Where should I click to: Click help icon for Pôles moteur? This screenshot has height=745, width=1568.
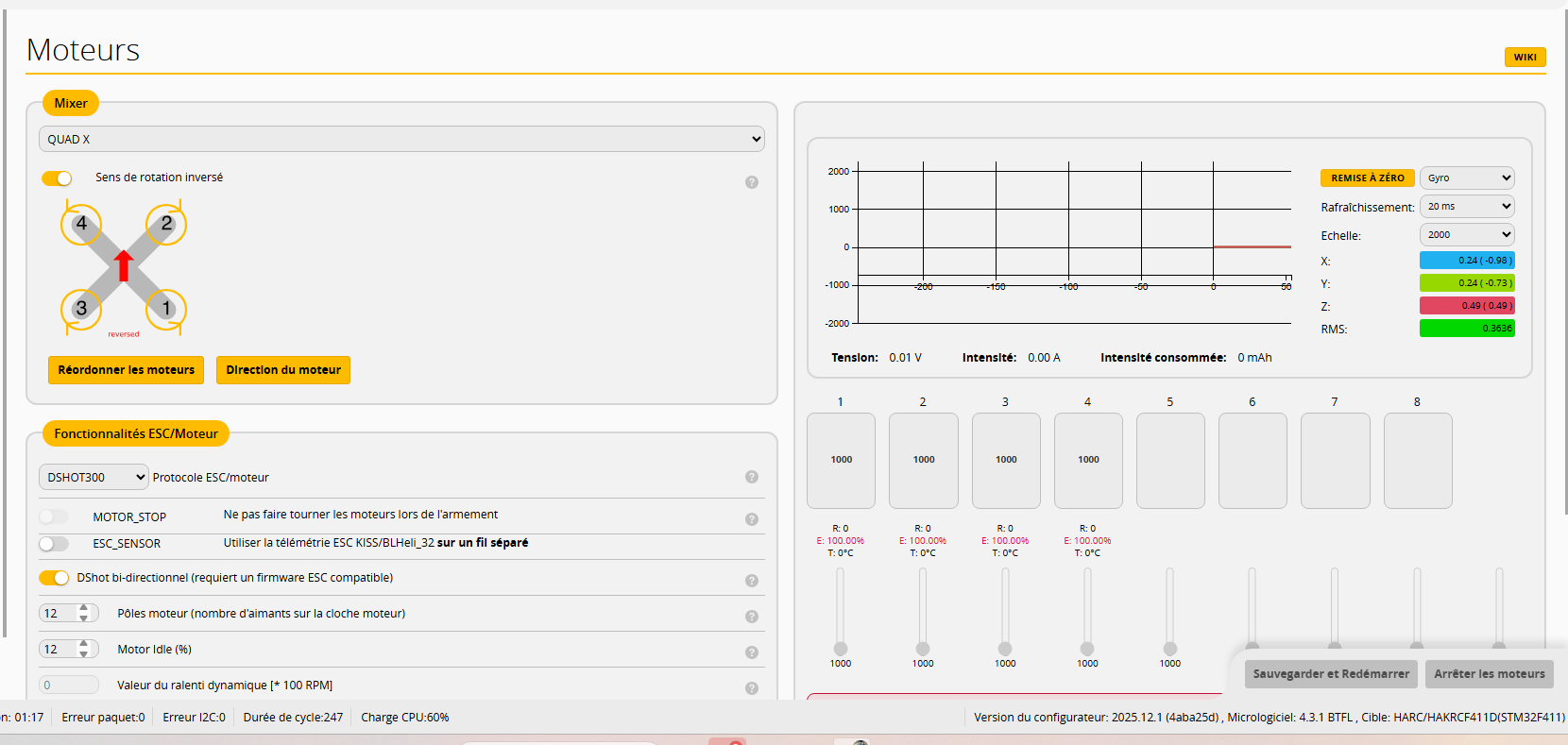point(751,617)
